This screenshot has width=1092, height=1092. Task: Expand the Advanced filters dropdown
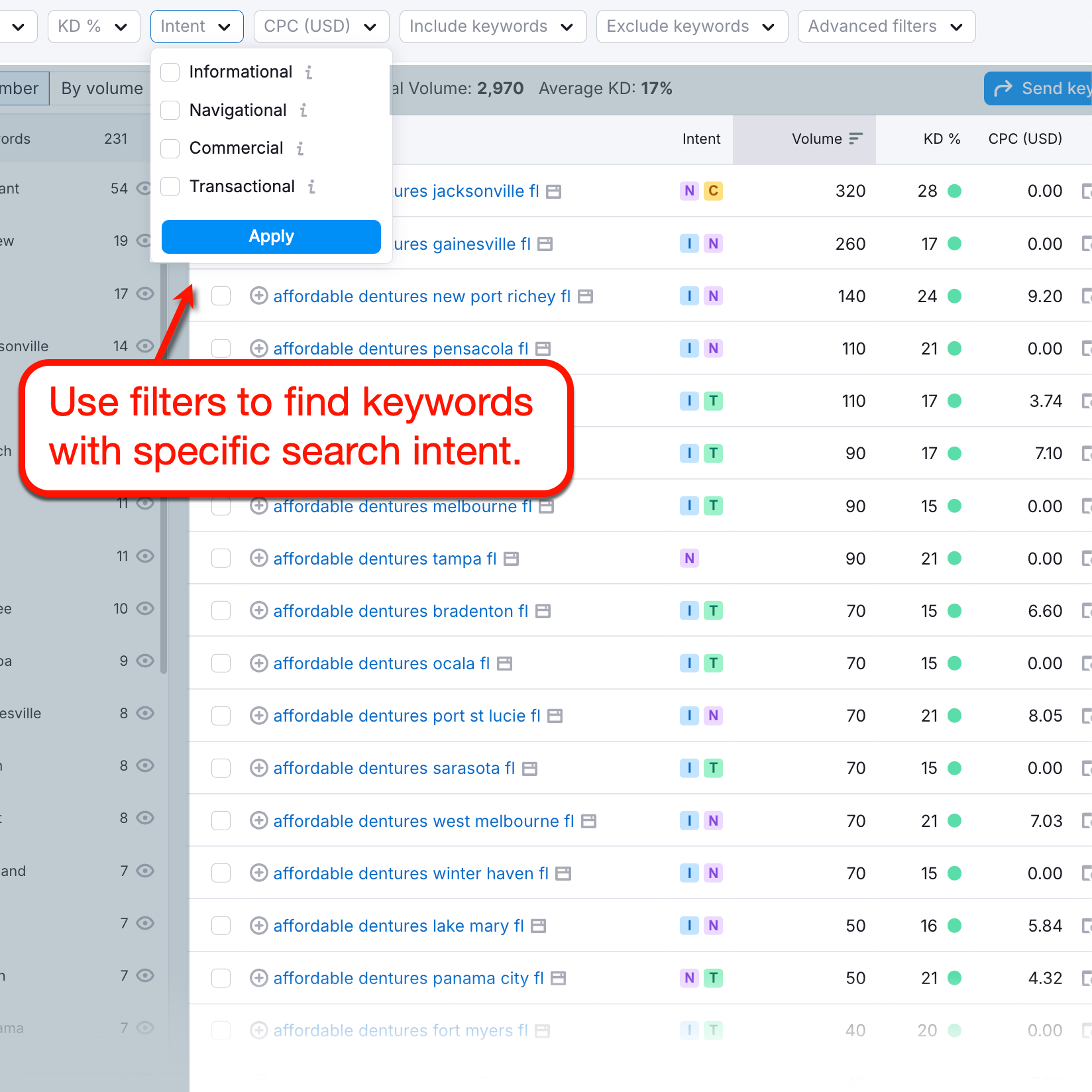click(886, 27)
